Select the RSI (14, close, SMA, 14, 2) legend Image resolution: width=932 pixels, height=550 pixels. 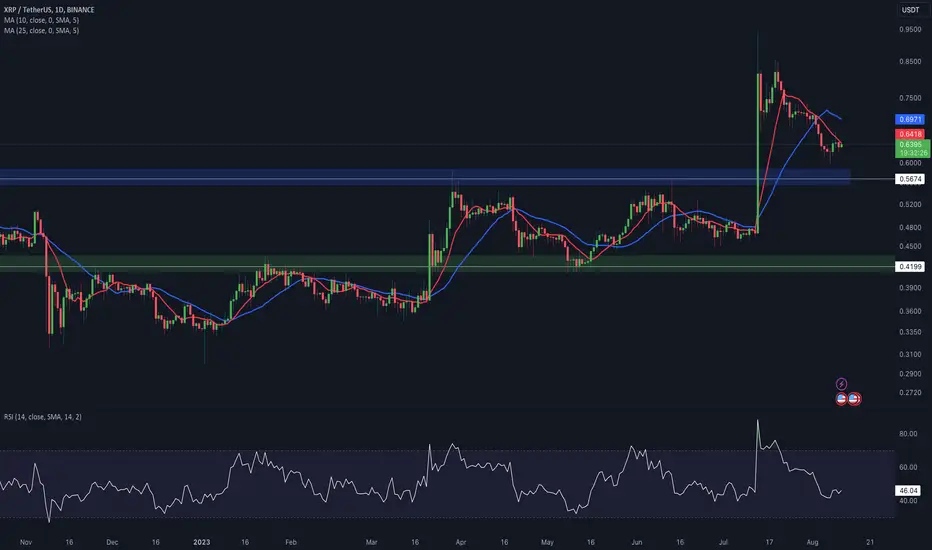point(43,417)
